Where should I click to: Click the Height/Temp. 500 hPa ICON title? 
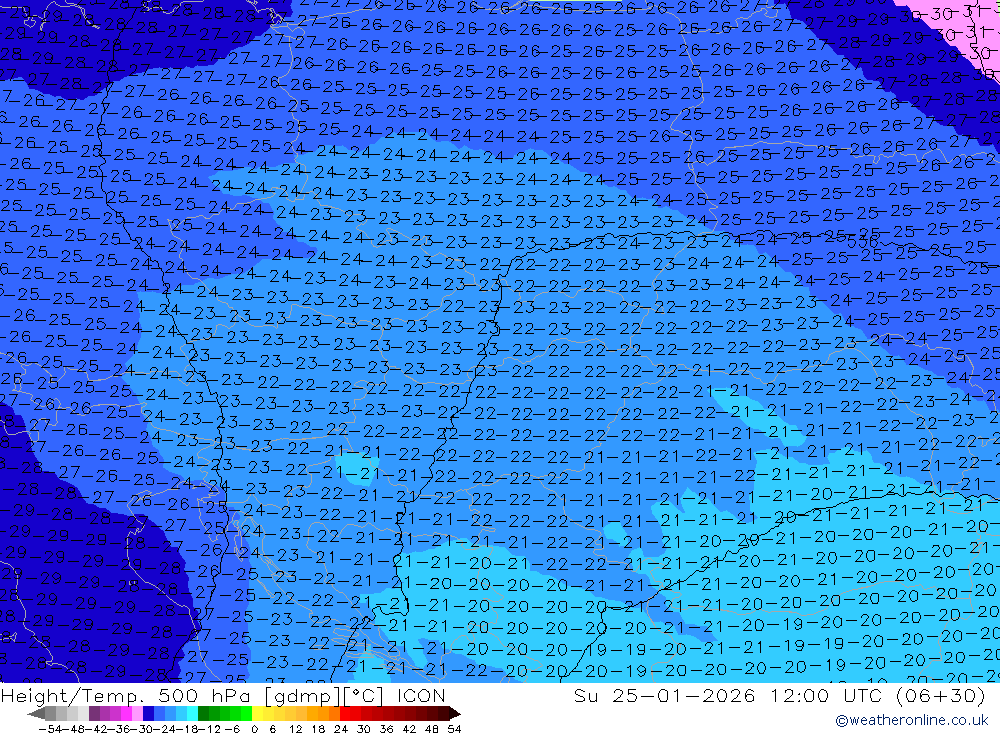(x=223, y=695)
